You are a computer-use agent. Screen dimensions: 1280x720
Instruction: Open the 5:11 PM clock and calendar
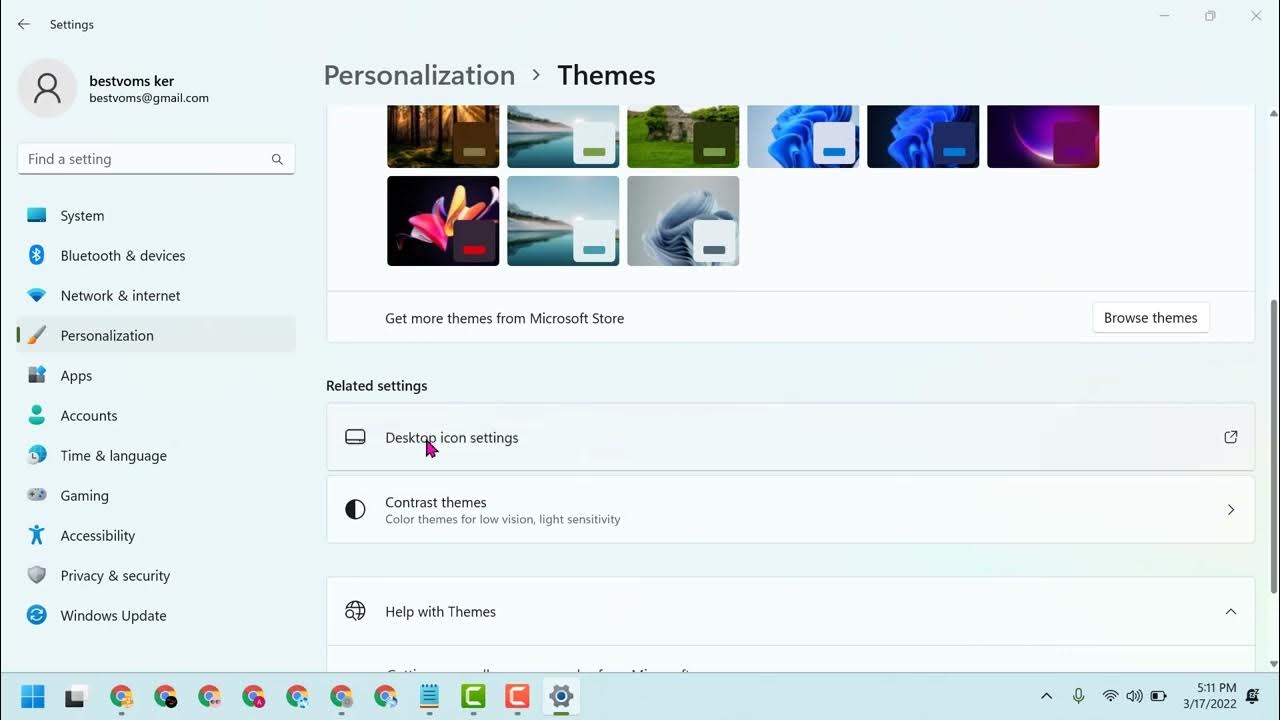(x=1209, y=696)
